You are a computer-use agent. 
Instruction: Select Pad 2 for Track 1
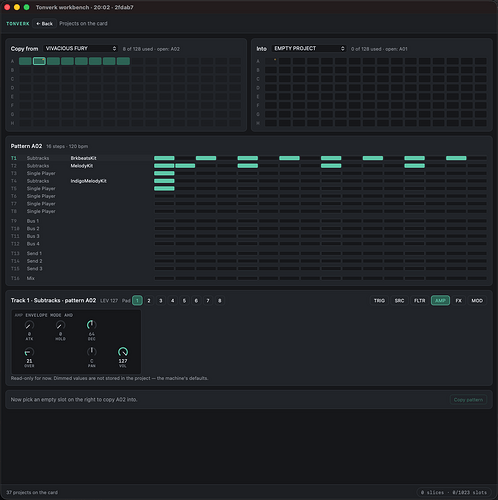tap(149, 301)
